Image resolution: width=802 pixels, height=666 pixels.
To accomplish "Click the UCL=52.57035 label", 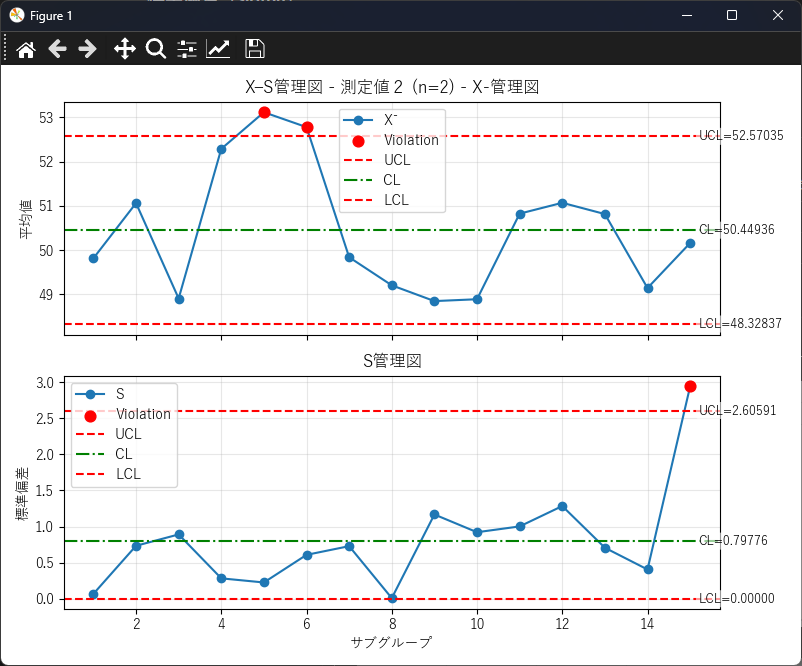I will [741, 136].
